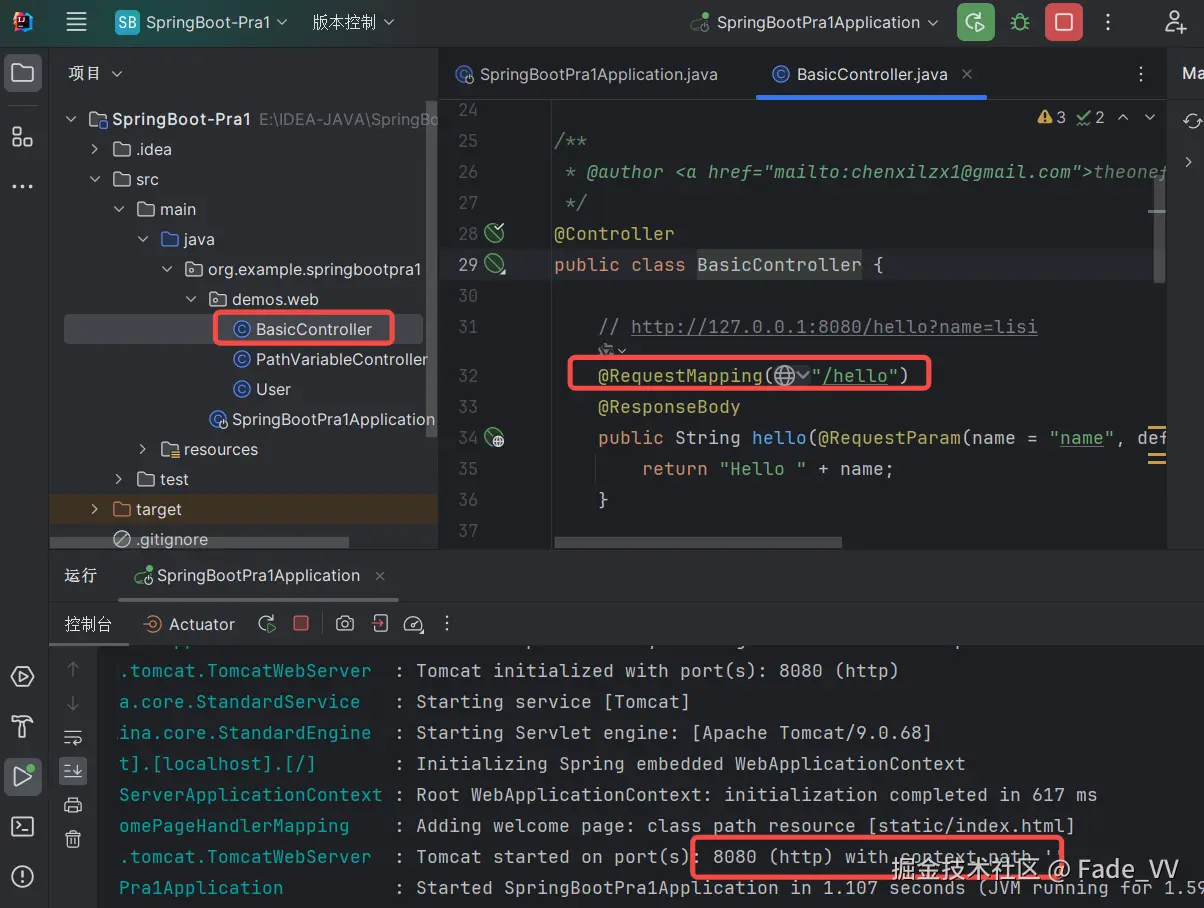Open the Terminal tool window

[x=22, y=826]
